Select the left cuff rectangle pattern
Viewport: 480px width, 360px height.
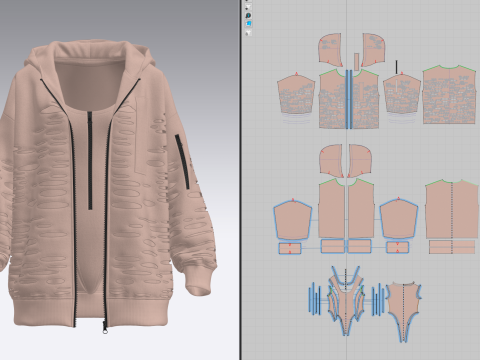[290, 248]
